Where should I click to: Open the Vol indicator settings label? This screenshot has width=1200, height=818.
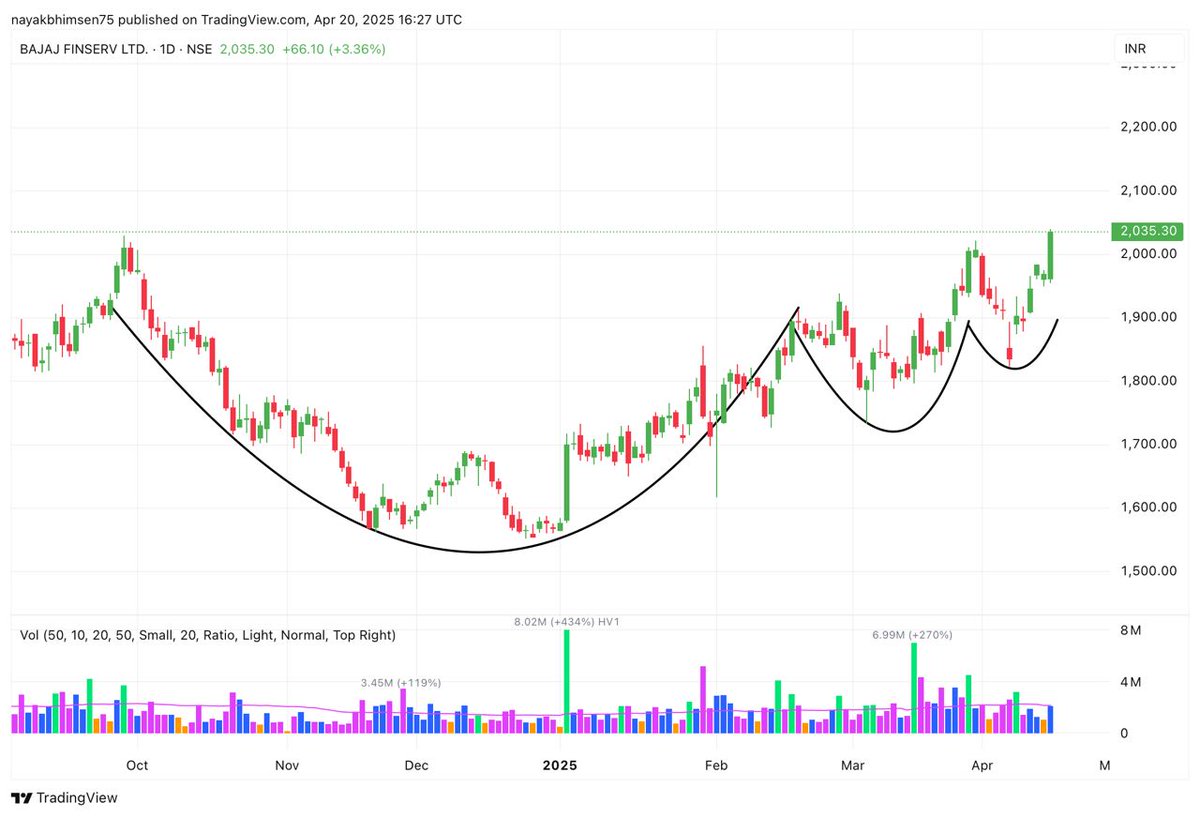tap(208, 635)
